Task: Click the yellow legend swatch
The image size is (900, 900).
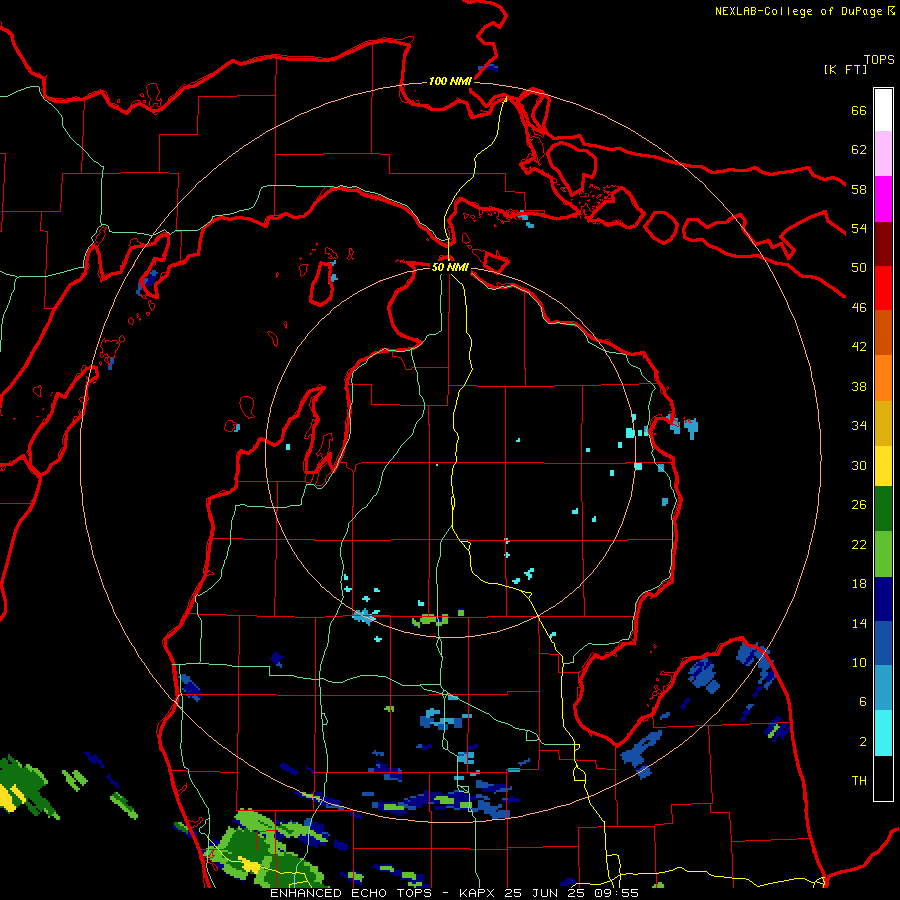Action: click(x=883, y=466)
